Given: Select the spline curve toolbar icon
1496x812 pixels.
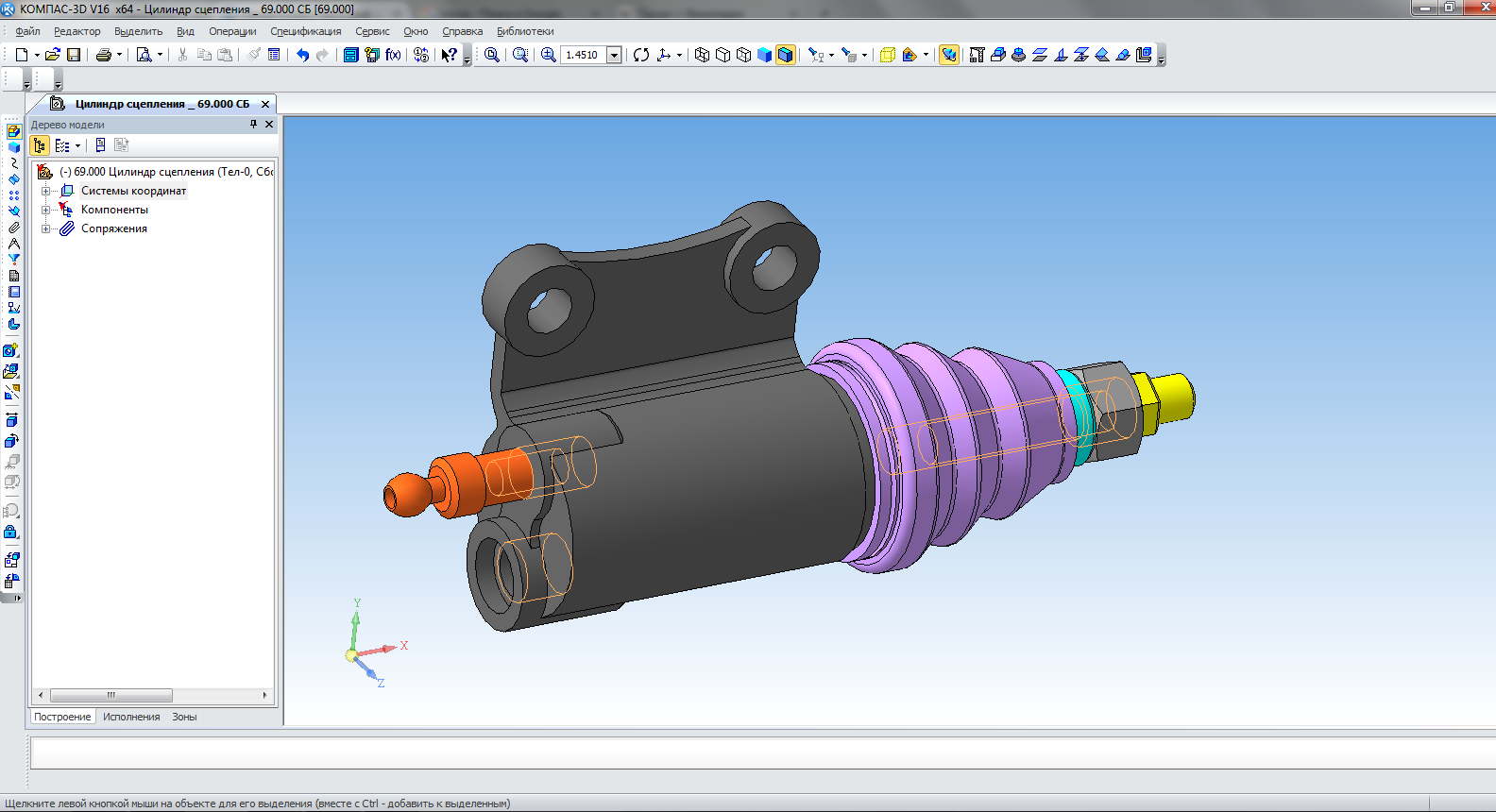Looking at the screenshot, I should tap(14, 163).
